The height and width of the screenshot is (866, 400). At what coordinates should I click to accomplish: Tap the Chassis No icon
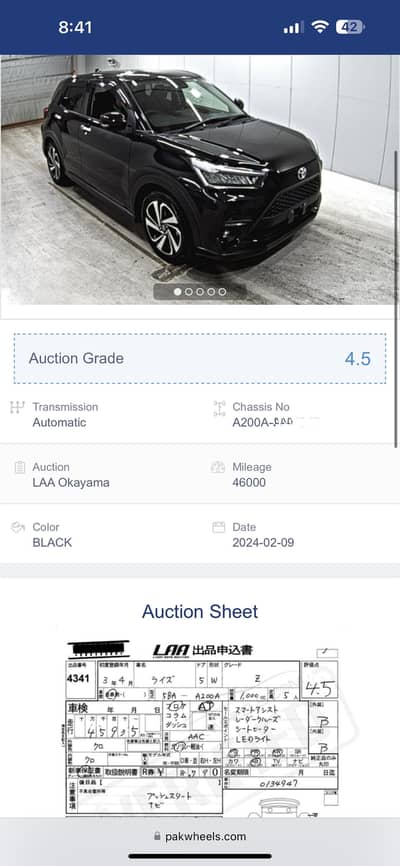219,409
